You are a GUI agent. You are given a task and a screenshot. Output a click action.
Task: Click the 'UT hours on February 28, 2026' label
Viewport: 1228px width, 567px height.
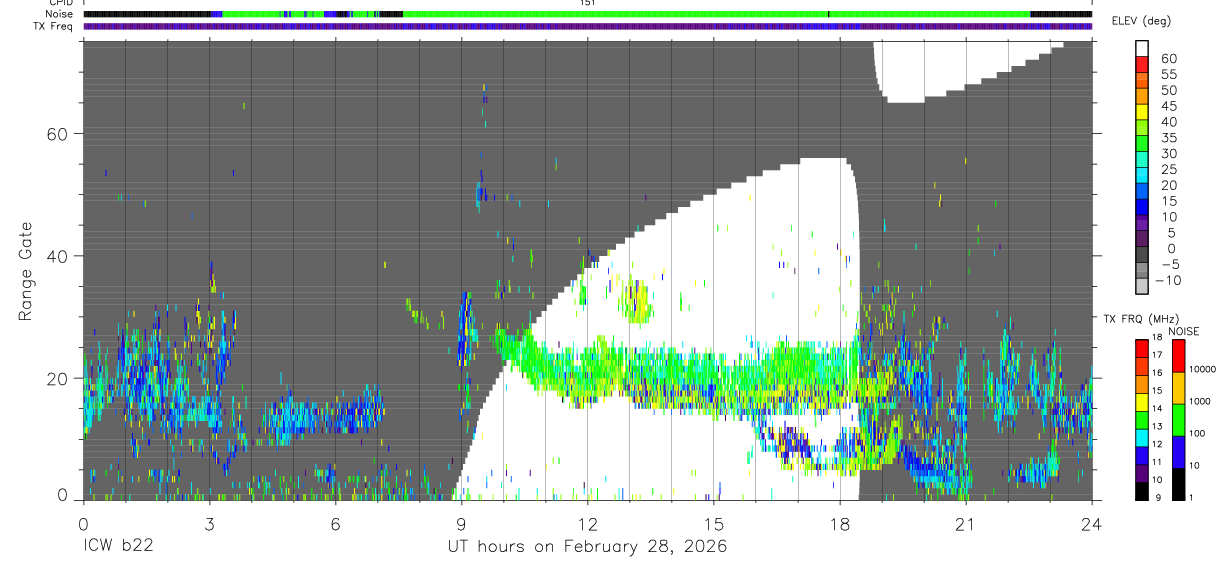[x=586, y=548]
